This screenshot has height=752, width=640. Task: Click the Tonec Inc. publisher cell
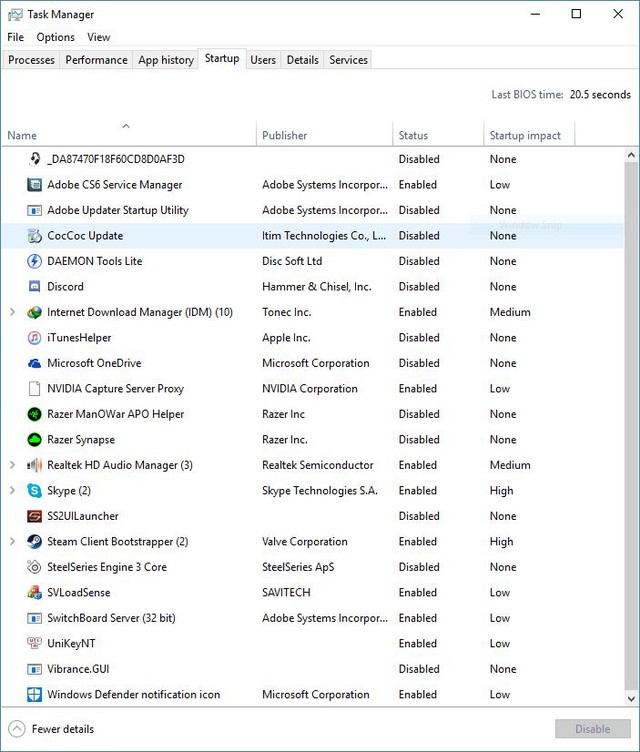286,312
